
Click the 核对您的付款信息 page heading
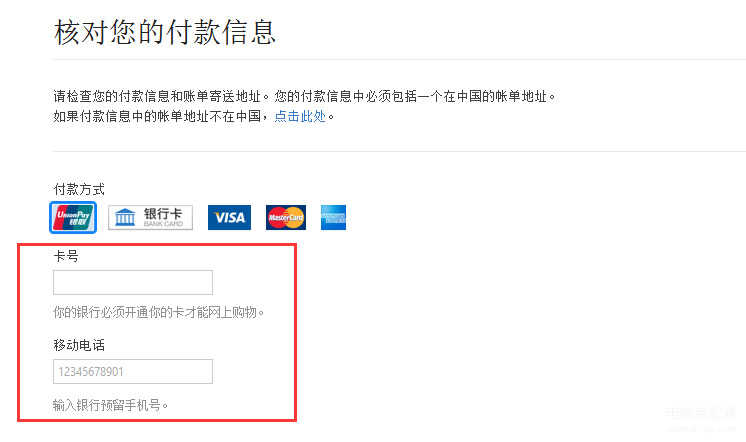click(165, 32)
